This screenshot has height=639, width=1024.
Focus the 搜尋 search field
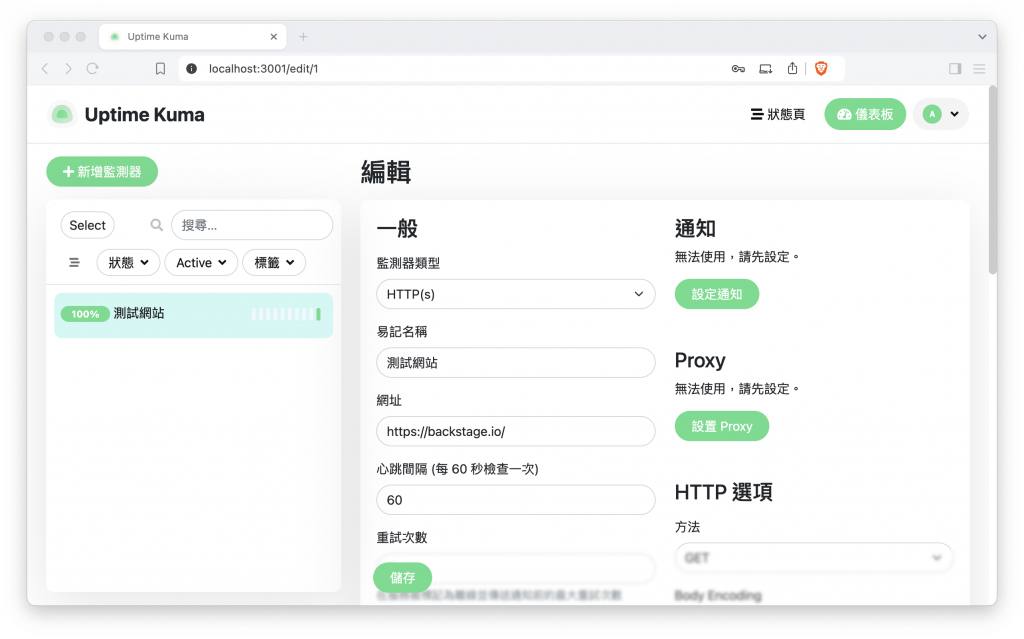pyautogui.click(x=252, y=225)
